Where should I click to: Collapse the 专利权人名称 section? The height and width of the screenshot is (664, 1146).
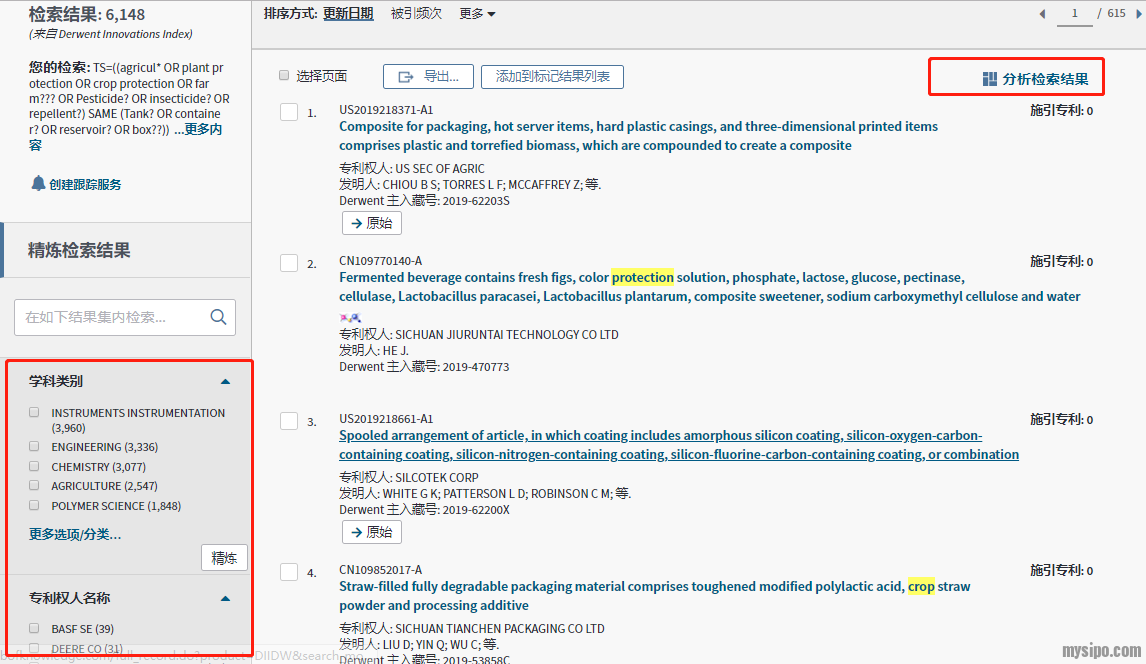click(x=225, y=598)
